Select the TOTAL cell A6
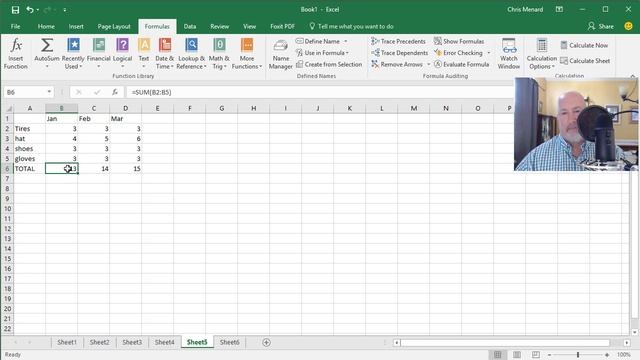The image size is (640, 360). (x=29, y=169)
